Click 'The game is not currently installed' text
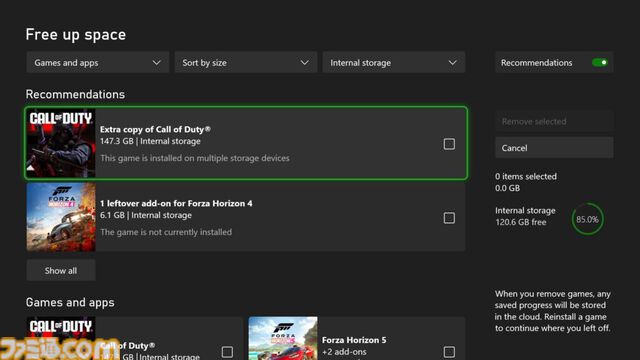Screen dimensions: 640x360 [166, 232]
